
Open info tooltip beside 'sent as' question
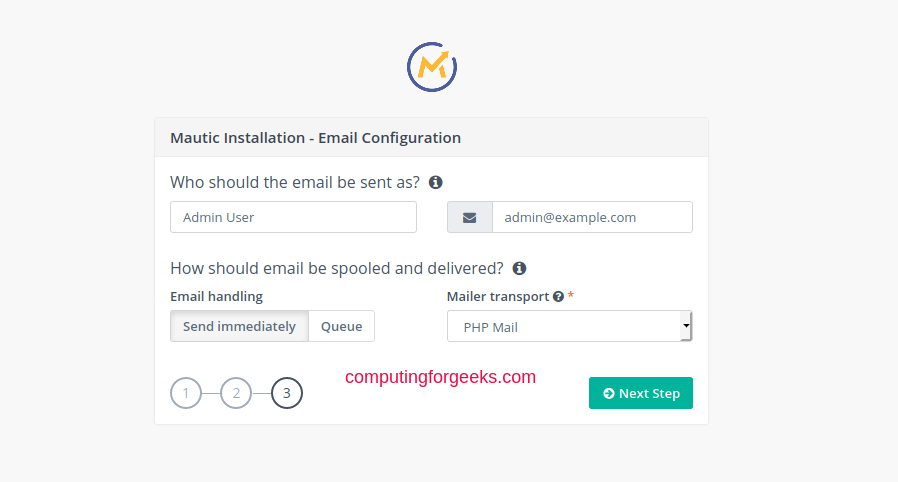tap(436, 182)
